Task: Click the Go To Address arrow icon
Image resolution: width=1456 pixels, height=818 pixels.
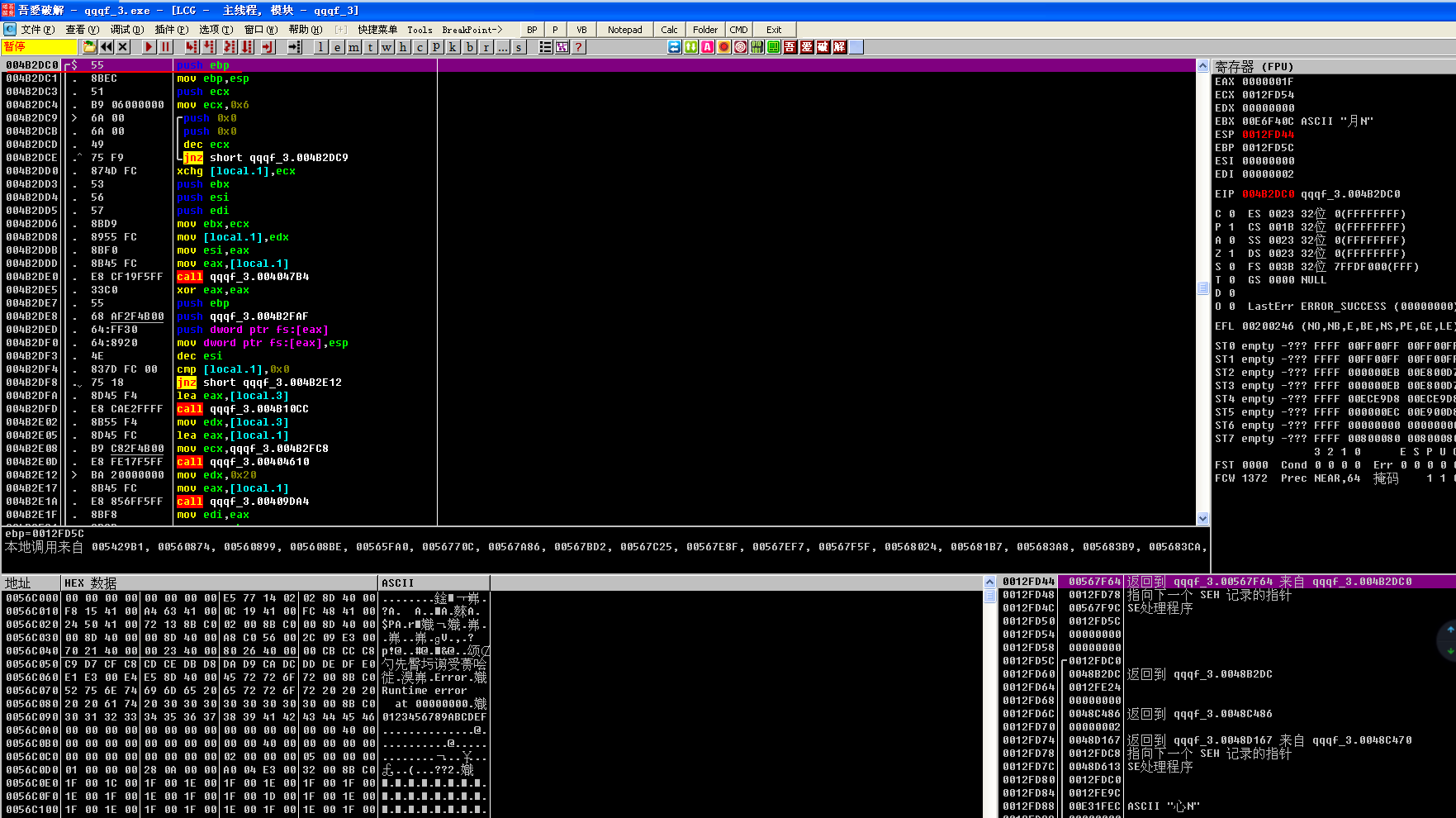Action: point(294,47)
